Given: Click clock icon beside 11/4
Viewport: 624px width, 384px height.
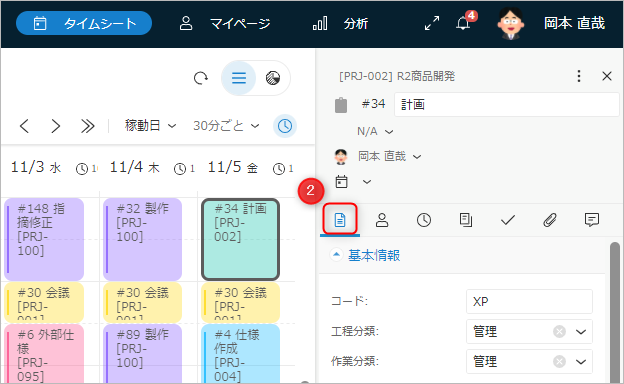Looking at the screenshot, I should pos(180,169).
